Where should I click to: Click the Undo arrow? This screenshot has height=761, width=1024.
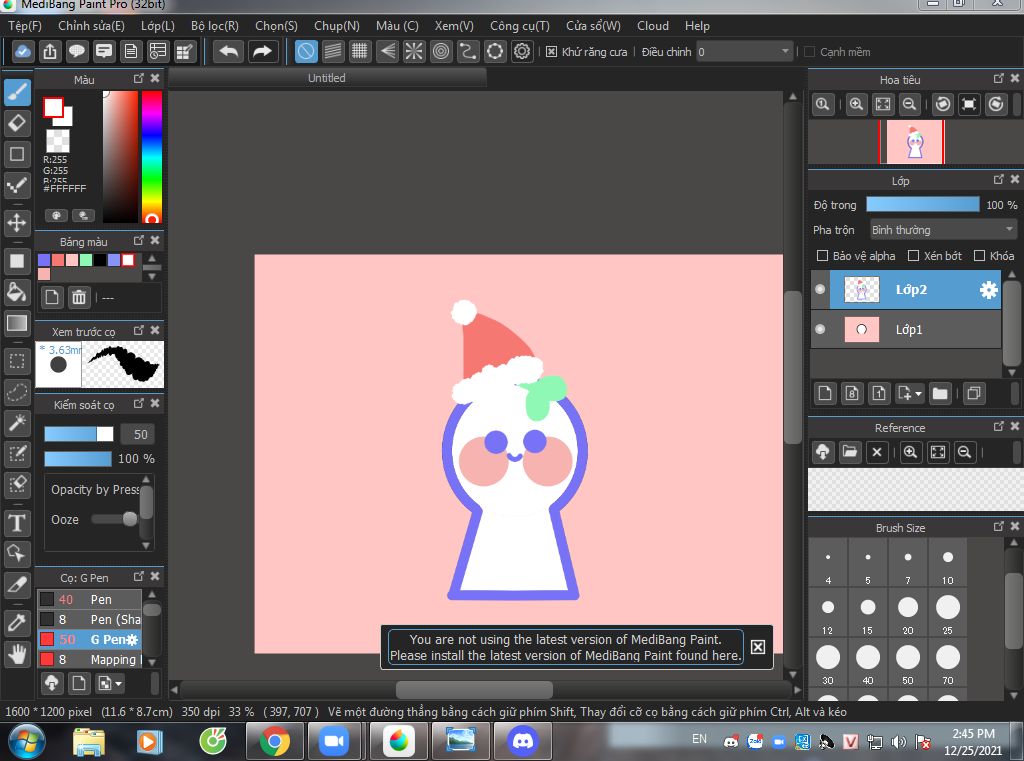click(229, 52)
